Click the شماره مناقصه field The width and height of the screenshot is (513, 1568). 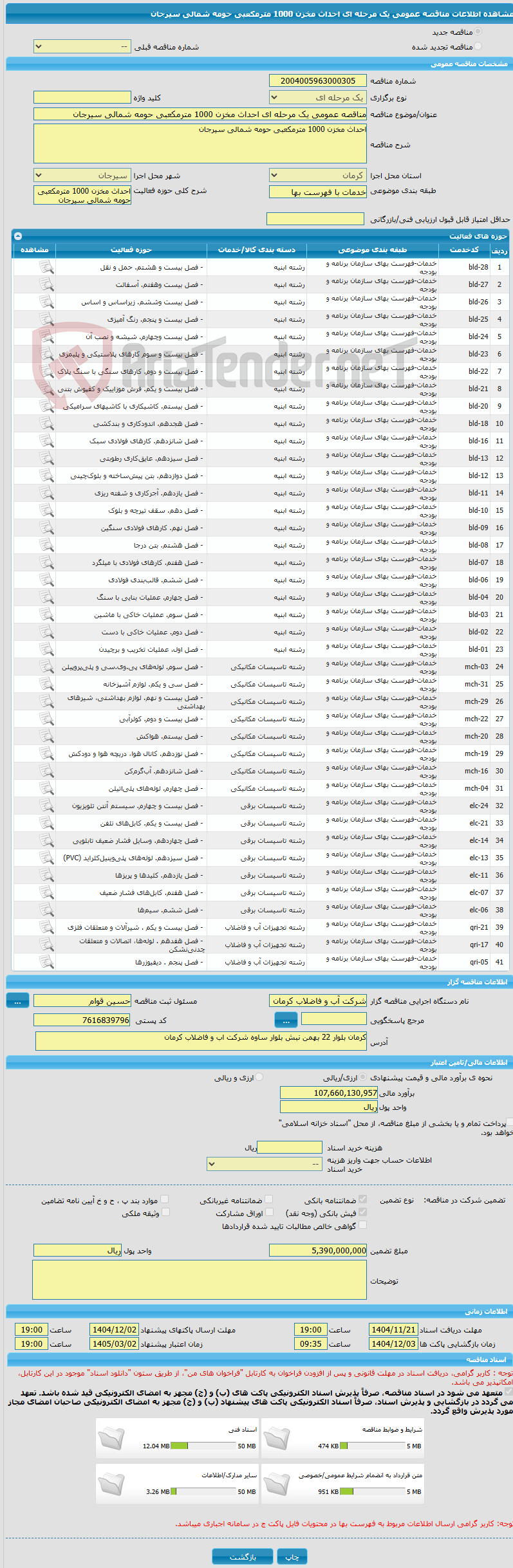click(318, 80)
